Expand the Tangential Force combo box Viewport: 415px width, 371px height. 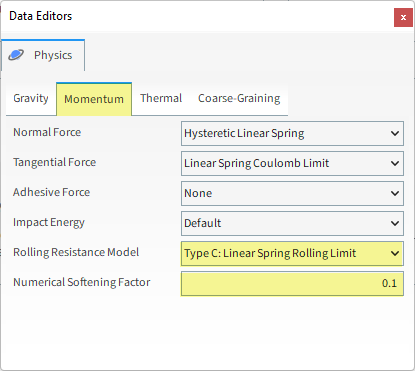[292, 163]
